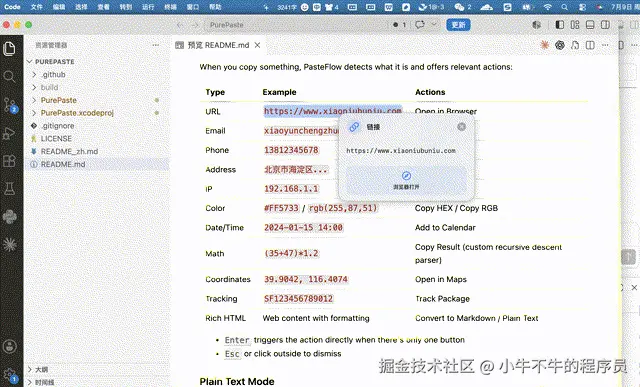The width and height of the screenshot is (640, 387).
Task: Click the half-shaded icon left of layout controls
Action: (536, 25)
